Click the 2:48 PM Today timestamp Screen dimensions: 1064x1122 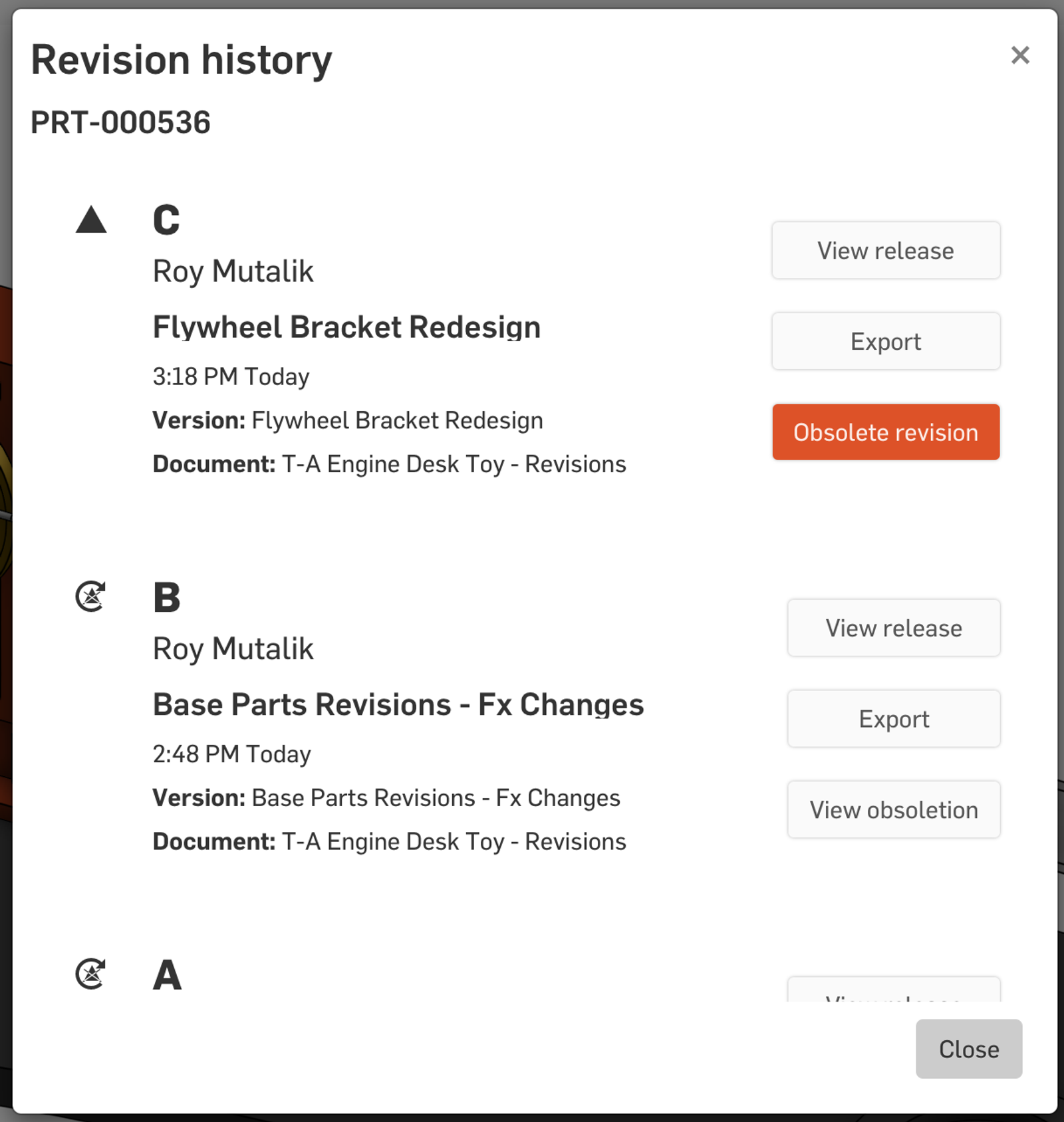pos(231,754)
